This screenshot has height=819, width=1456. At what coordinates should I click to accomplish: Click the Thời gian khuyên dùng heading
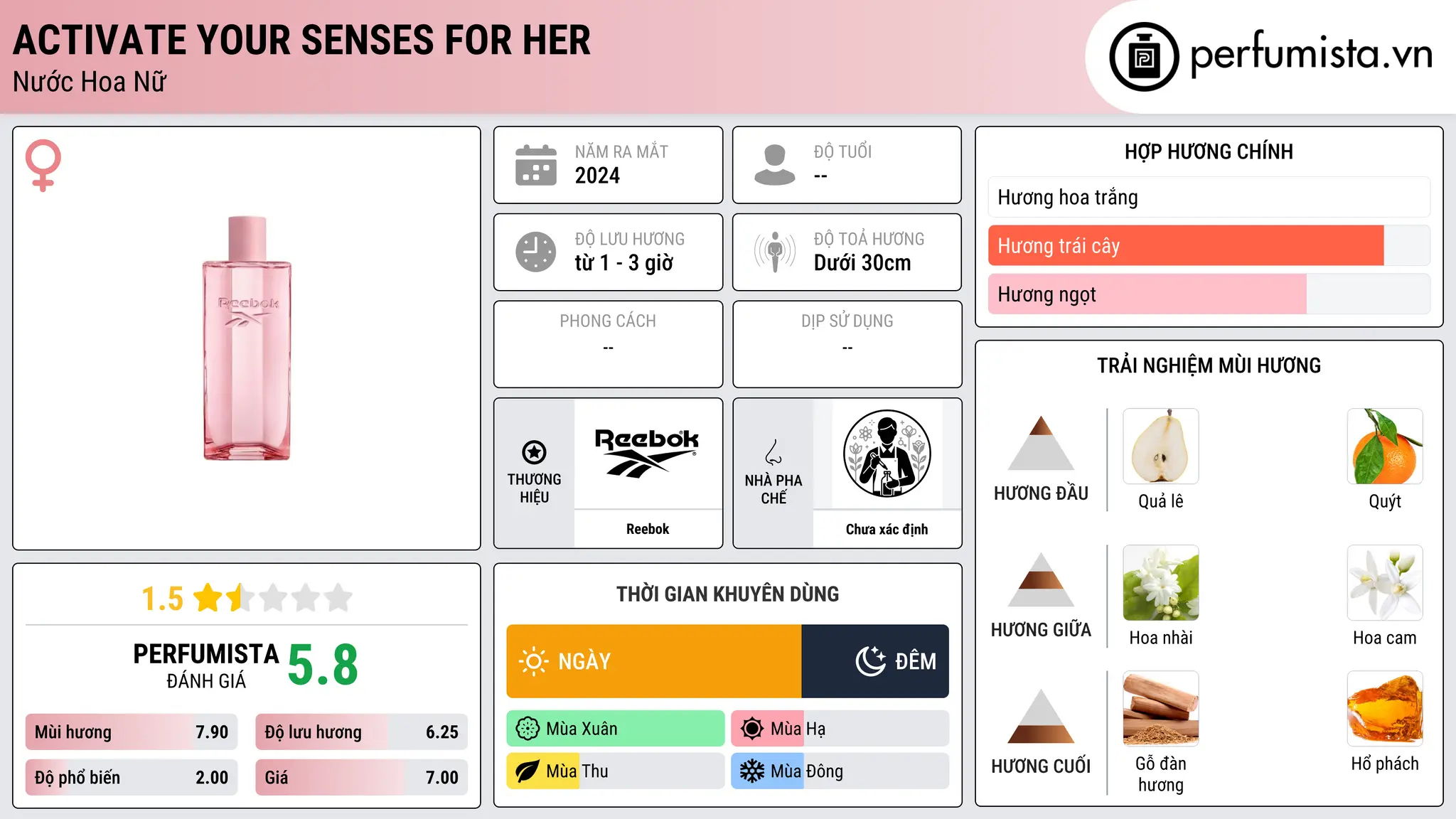(x=728, y=594)
